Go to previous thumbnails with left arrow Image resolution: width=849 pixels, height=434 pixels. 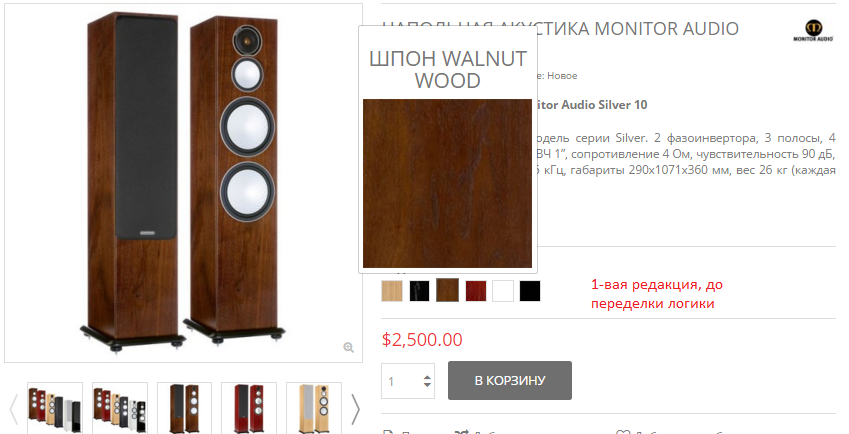pos(14,409)
